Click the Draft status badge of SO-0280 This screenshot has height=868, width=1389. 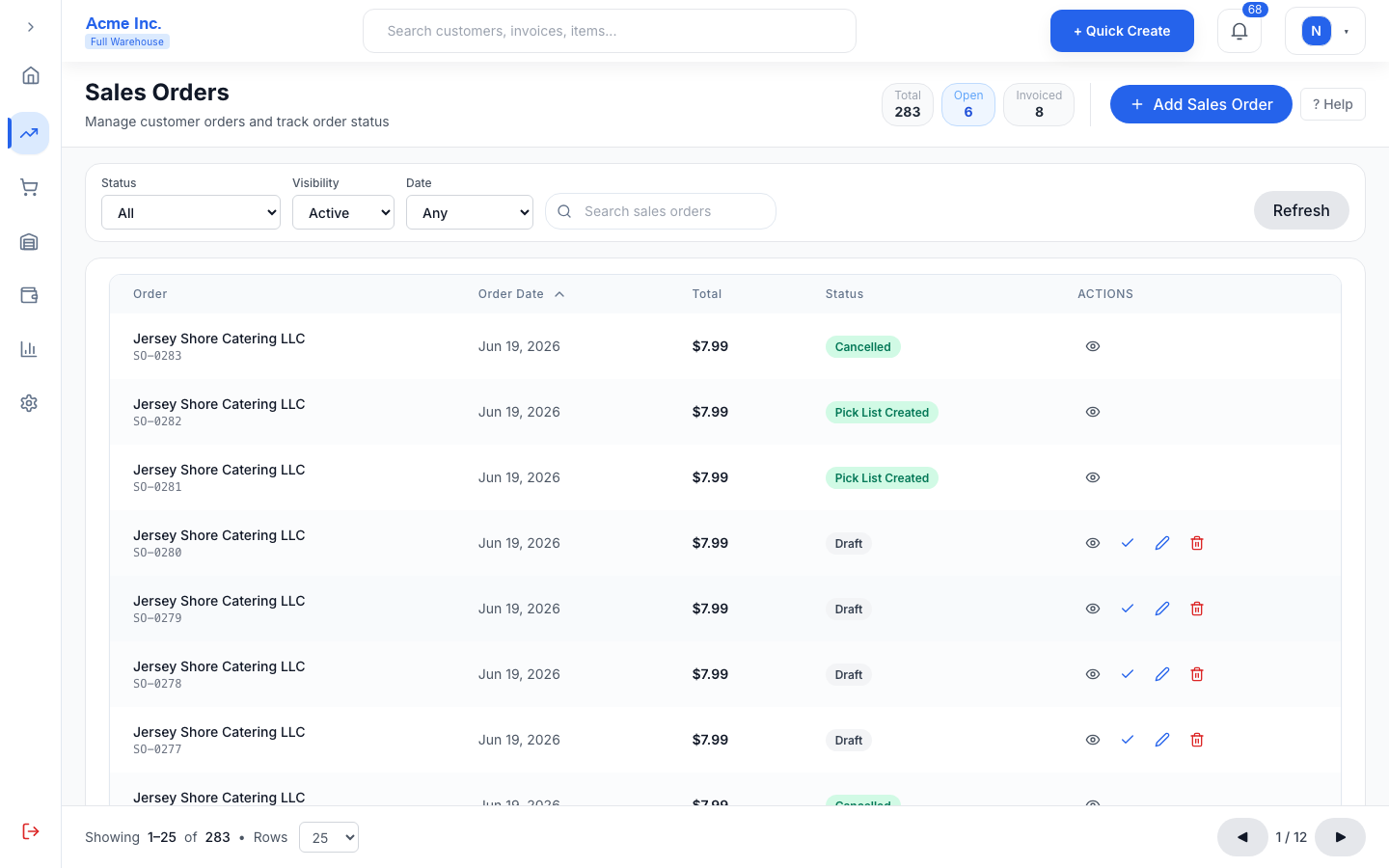(849, 544)
